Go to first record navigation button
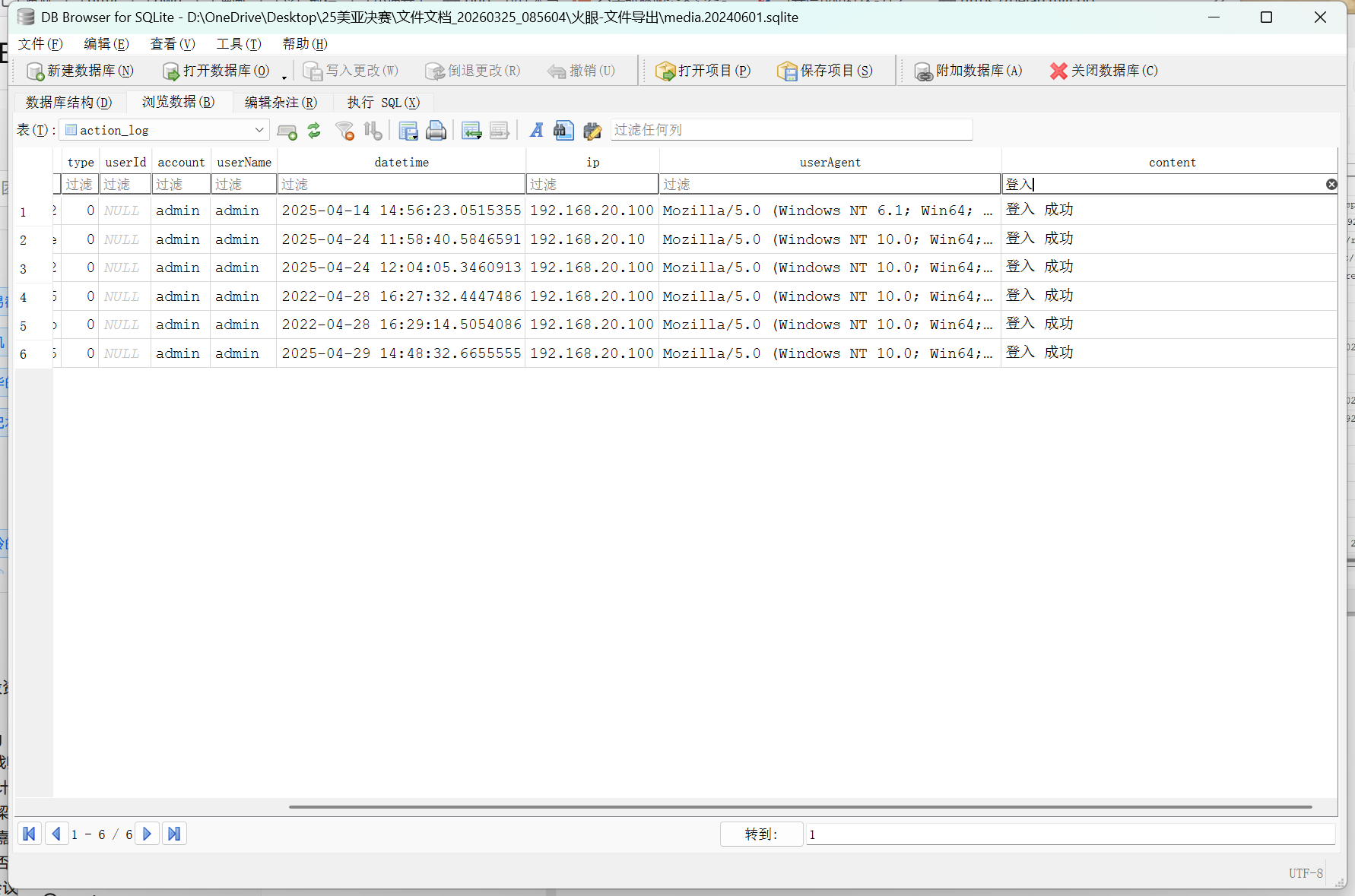This screenshot has width=1355, height=896. 30,834
